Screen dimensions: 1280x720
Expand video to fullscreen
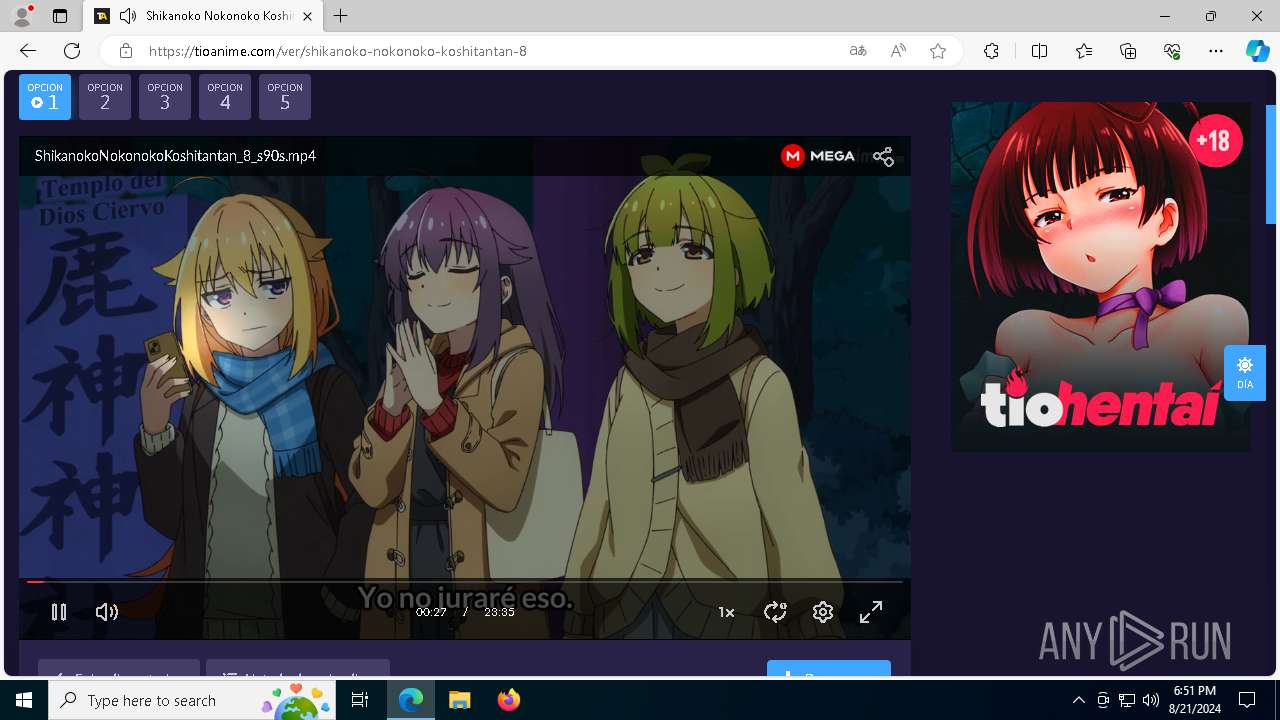click(871, 612)
